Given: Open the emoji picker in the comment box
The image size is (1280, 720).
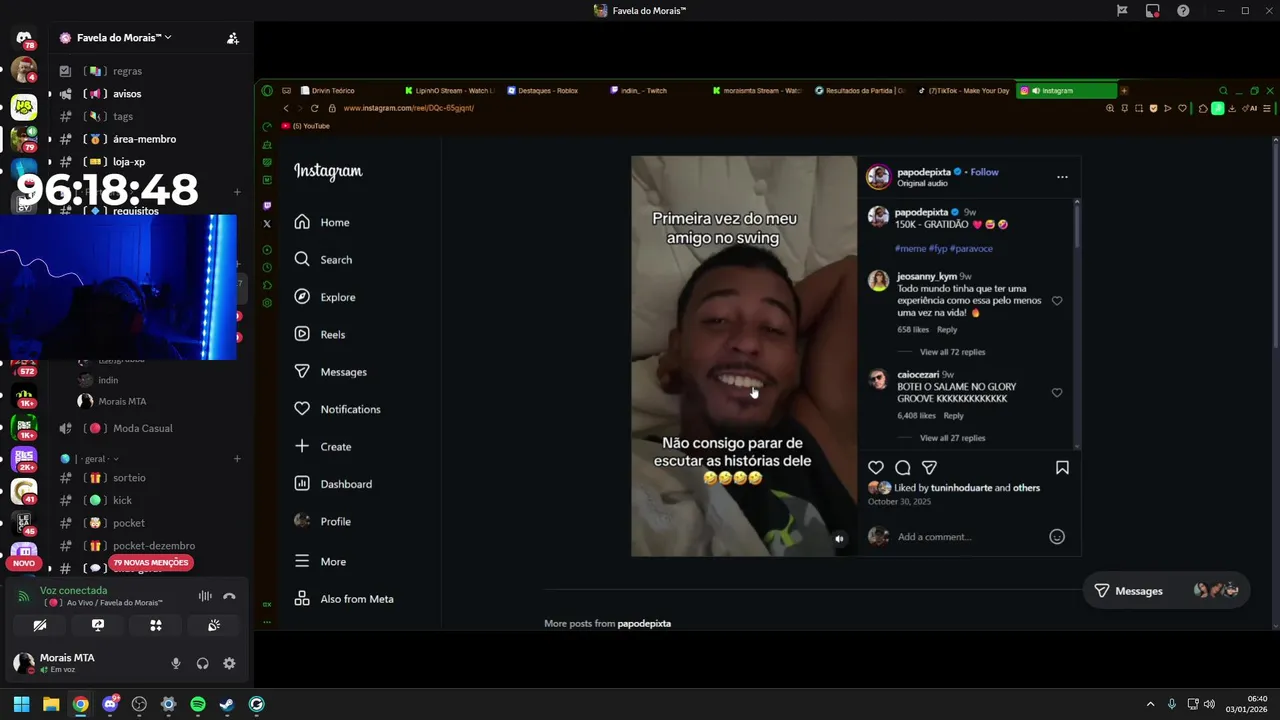Looking at the screenshot, I should coord(1057,537).
